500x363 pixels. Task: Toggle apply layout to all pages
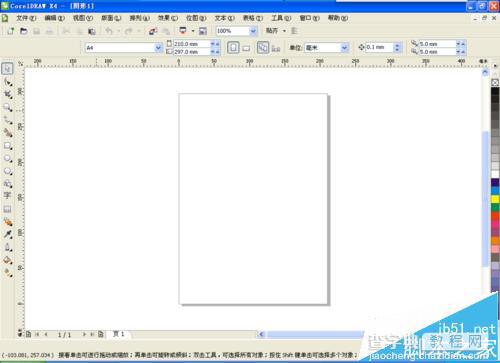[263, 47]
